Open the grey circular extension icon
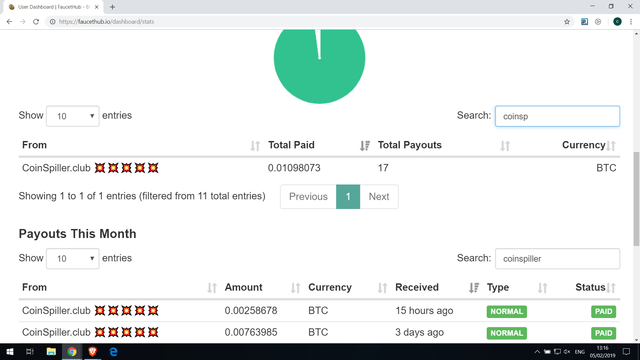Viewport: 640px width, 360px height. click(x=598, y=22)
